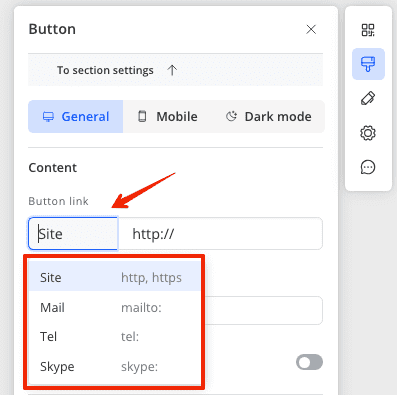Click the up arrow beside section settings
397x395 pixels.
click(x=172, y=70)
